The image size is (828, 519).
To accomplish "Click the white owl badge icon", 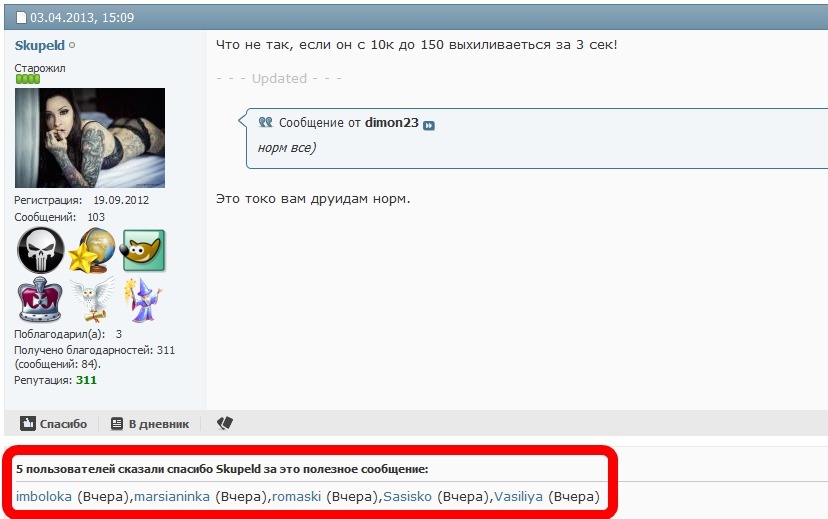I will 92,299.
